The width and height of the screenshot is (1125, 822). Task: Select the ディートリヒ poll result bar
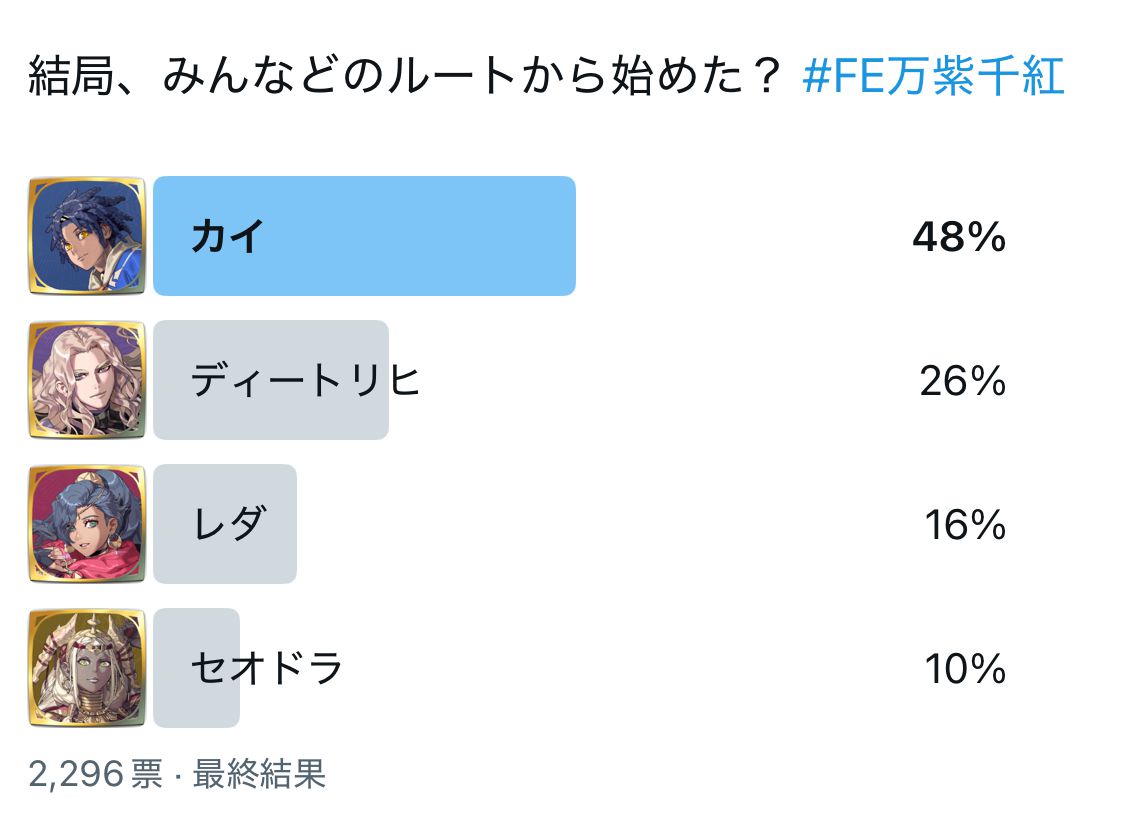271,380
